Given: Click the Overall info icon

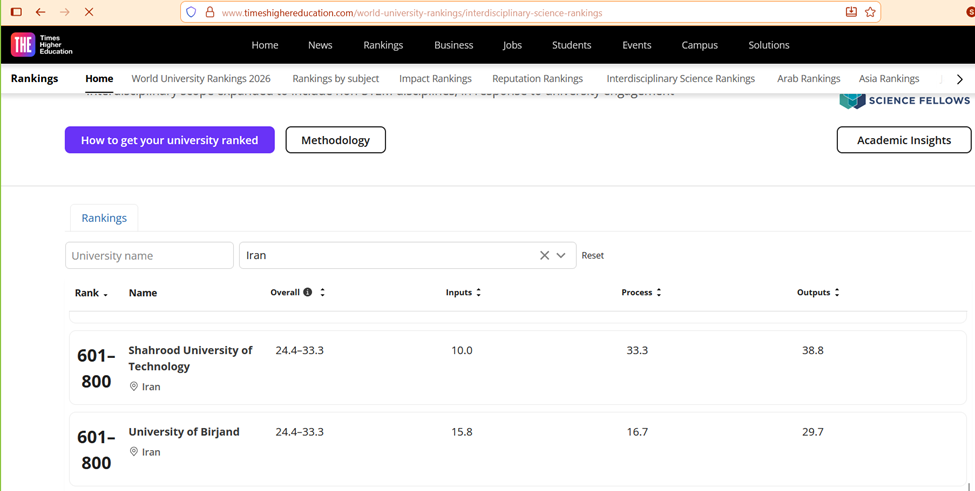Looking at the screenshot, I should click(308, 292).
